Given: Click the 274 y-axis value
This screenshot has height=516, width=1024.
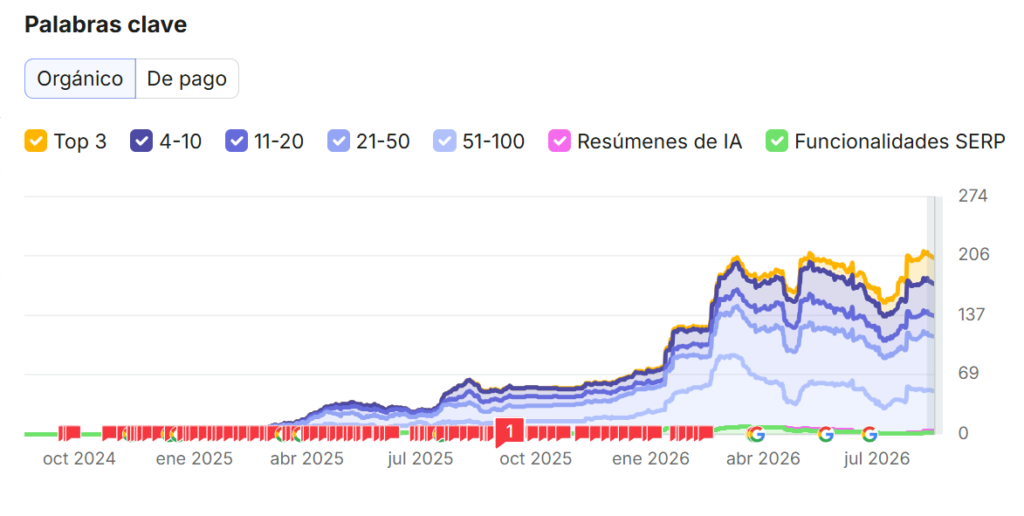Looking at the screenshot, I should tap(973, 196).
